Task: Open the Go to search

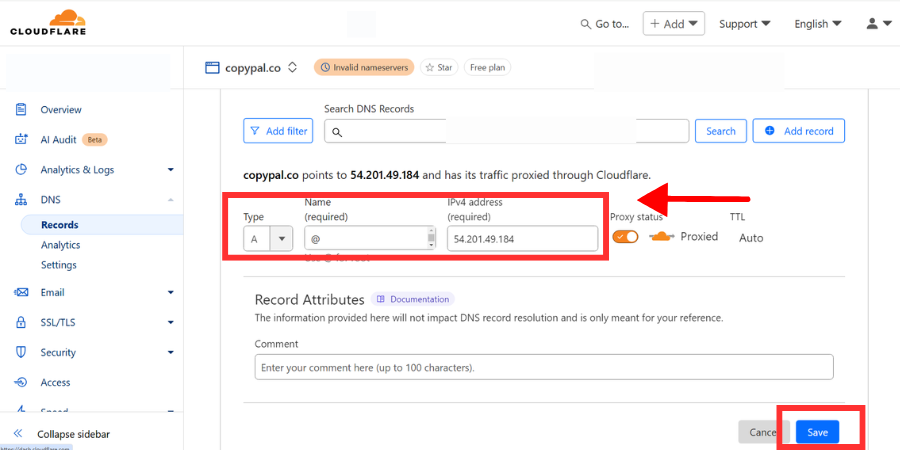Action: pos(605,24)
